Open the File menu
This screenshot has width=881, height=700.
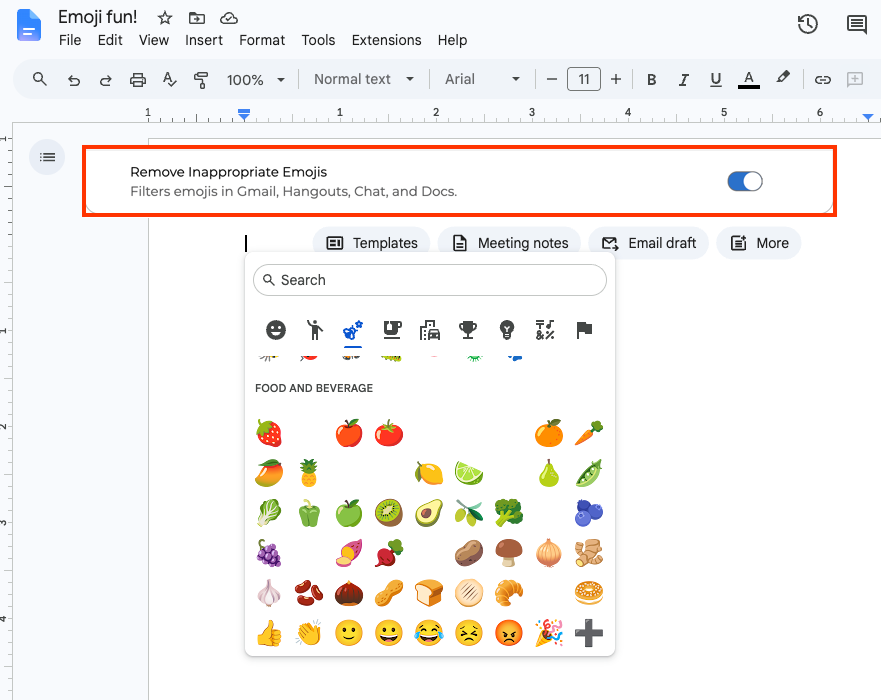click(70, 40)
